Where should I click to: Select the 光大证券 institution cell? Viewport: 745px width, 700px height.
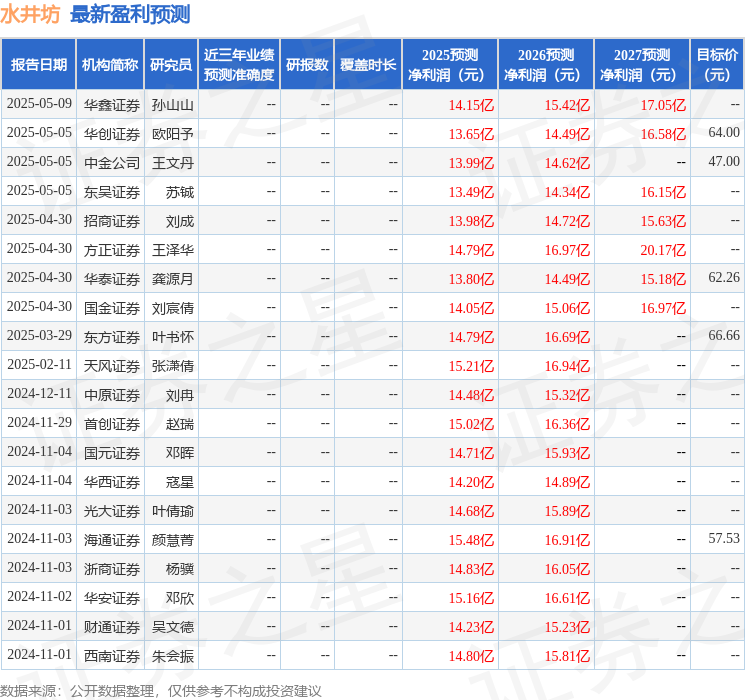[x=112, y=510]
